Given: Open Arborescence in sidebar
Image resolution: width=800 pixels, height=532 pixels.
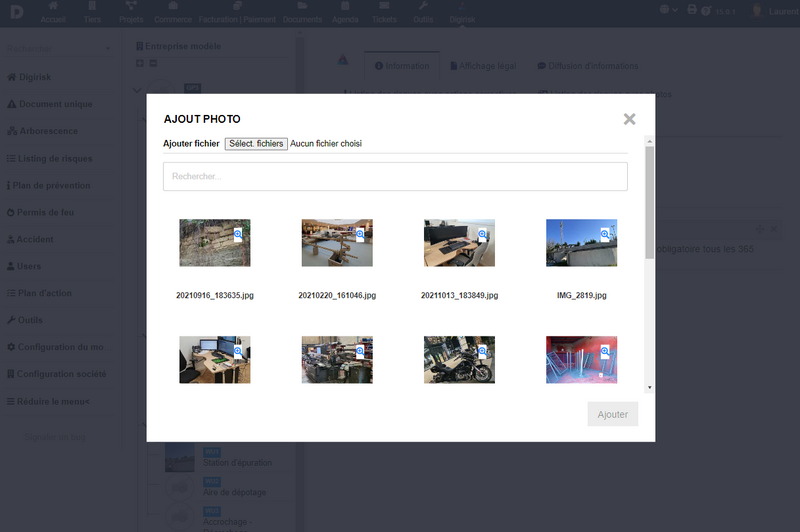Looking at the screenshot, I should coord(42,131).
